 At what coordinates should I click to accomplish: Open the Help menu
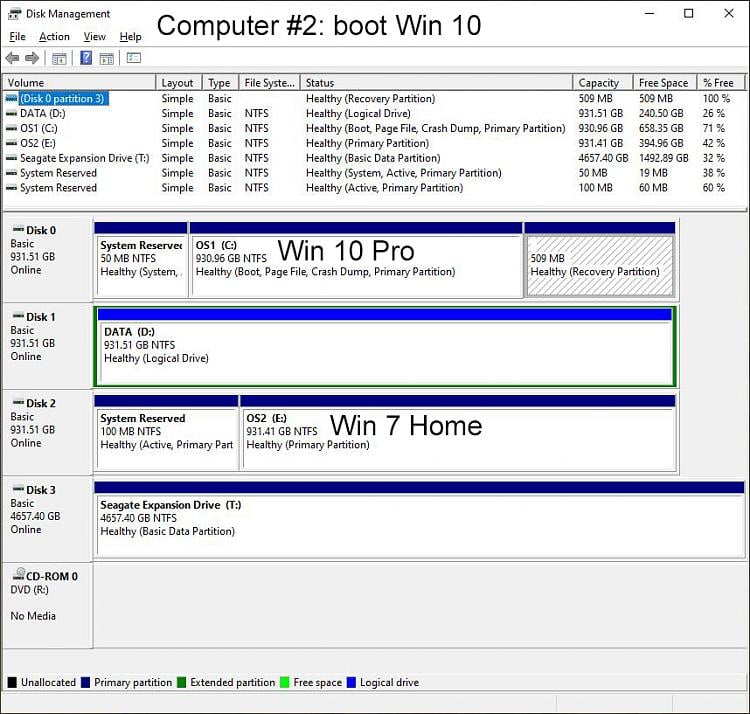[130, 37]
